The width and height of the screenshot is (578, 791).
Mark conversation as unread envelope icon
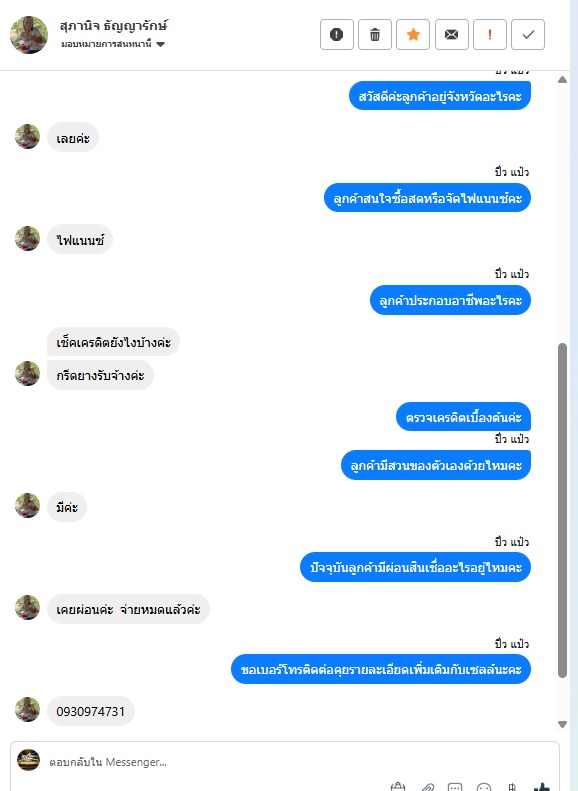pyautogui.click(x=451, y=35)
